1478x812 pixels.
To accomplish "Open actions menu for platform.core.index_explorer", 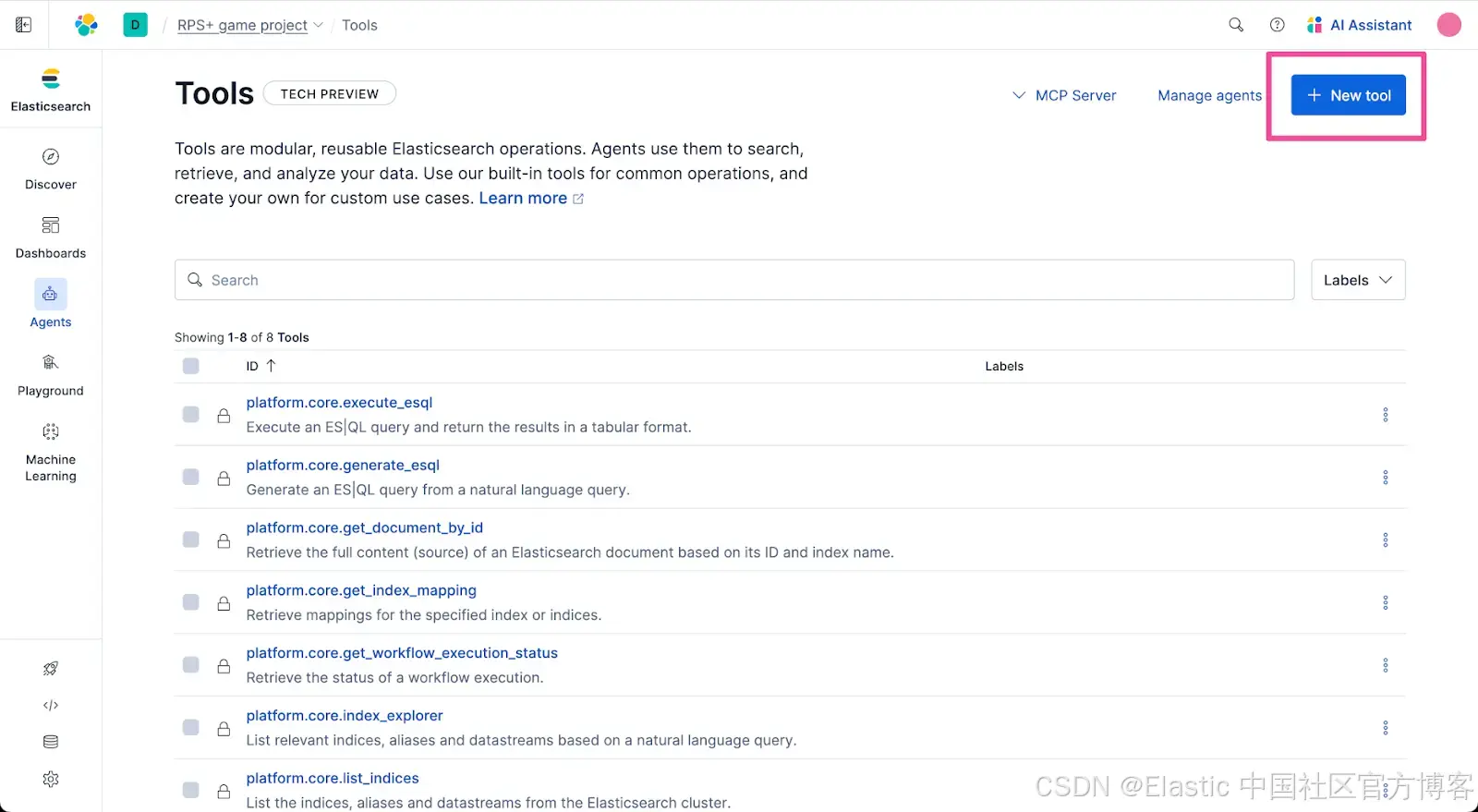I will (1385, 728).
